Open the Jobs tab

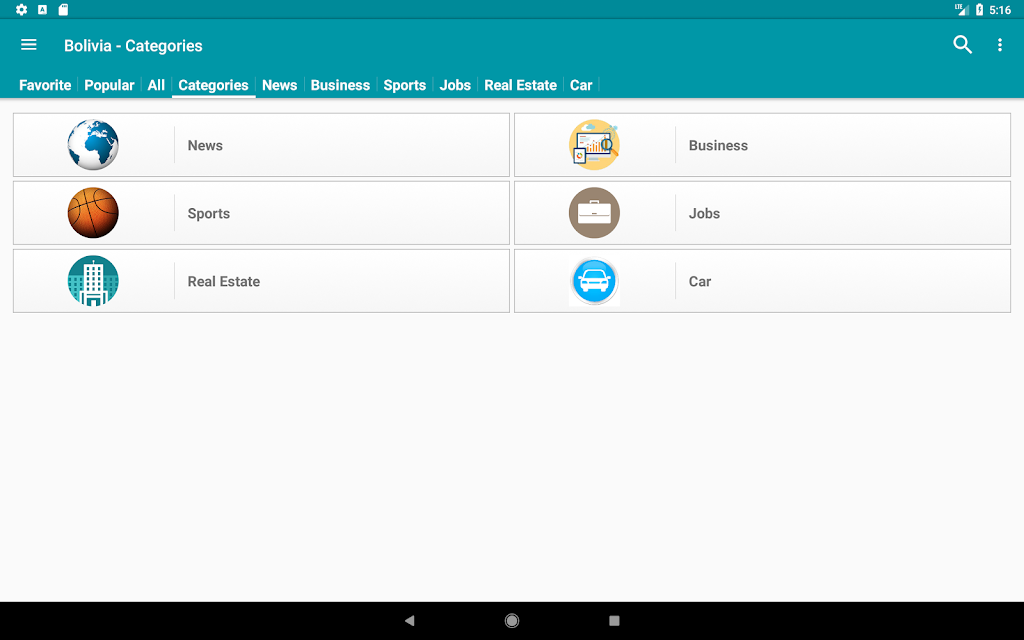(455, 85)
